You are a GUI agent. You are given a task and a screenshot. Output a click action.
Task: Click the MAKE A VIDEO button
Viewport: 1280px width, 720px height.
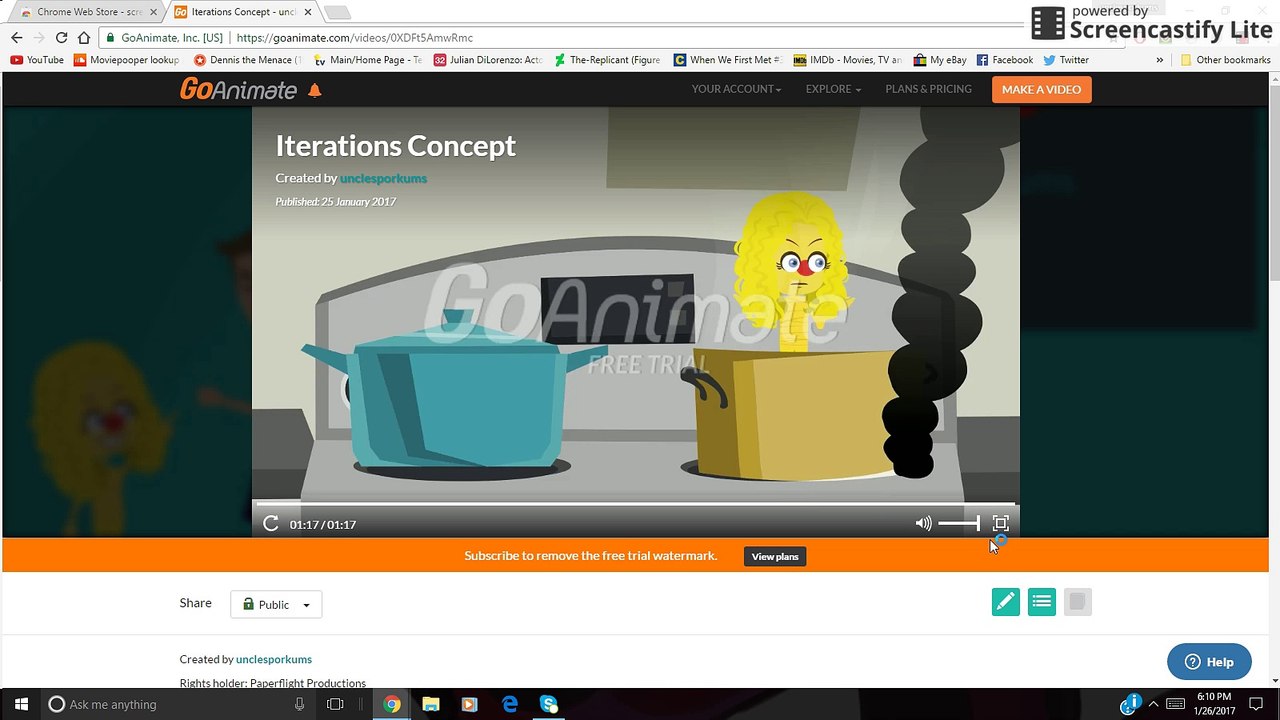point(1041,89)
